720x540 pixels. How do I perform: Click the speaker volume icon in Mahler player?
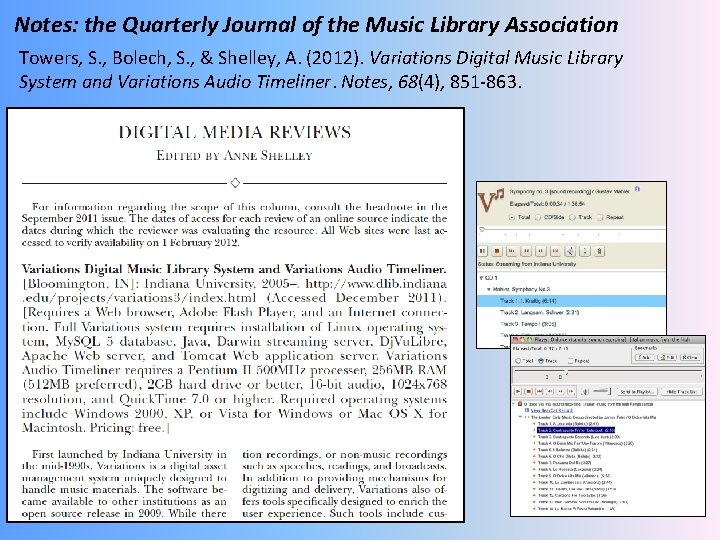pyautogui.click(x=570, y=251)
